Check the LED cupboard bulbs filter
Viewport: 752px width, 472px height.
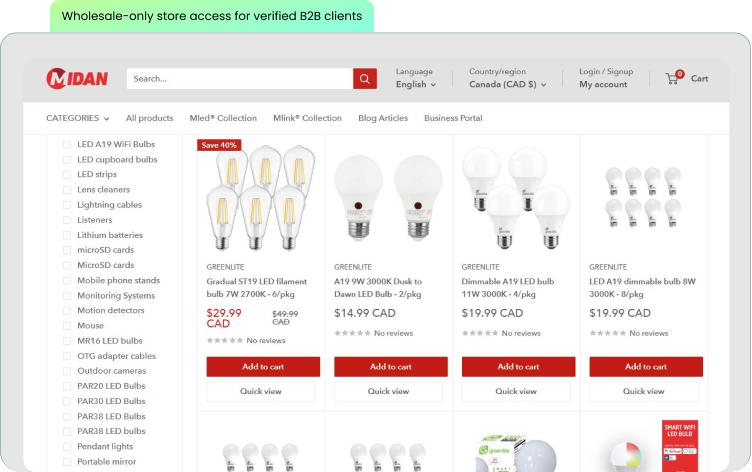(x=67, y=160)
